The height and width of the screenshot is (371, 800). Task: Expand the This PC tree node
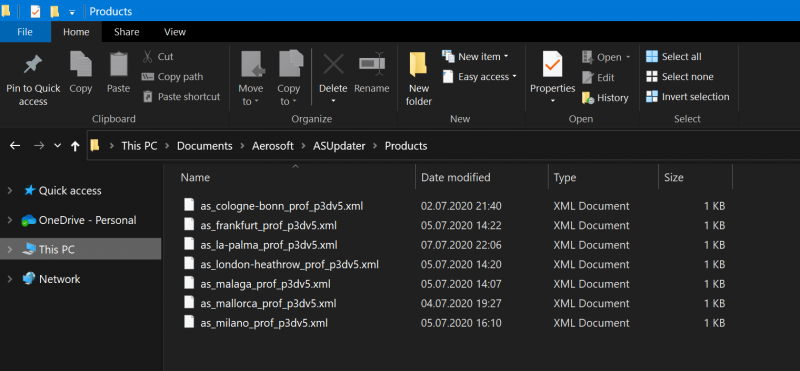pos(10,250)
